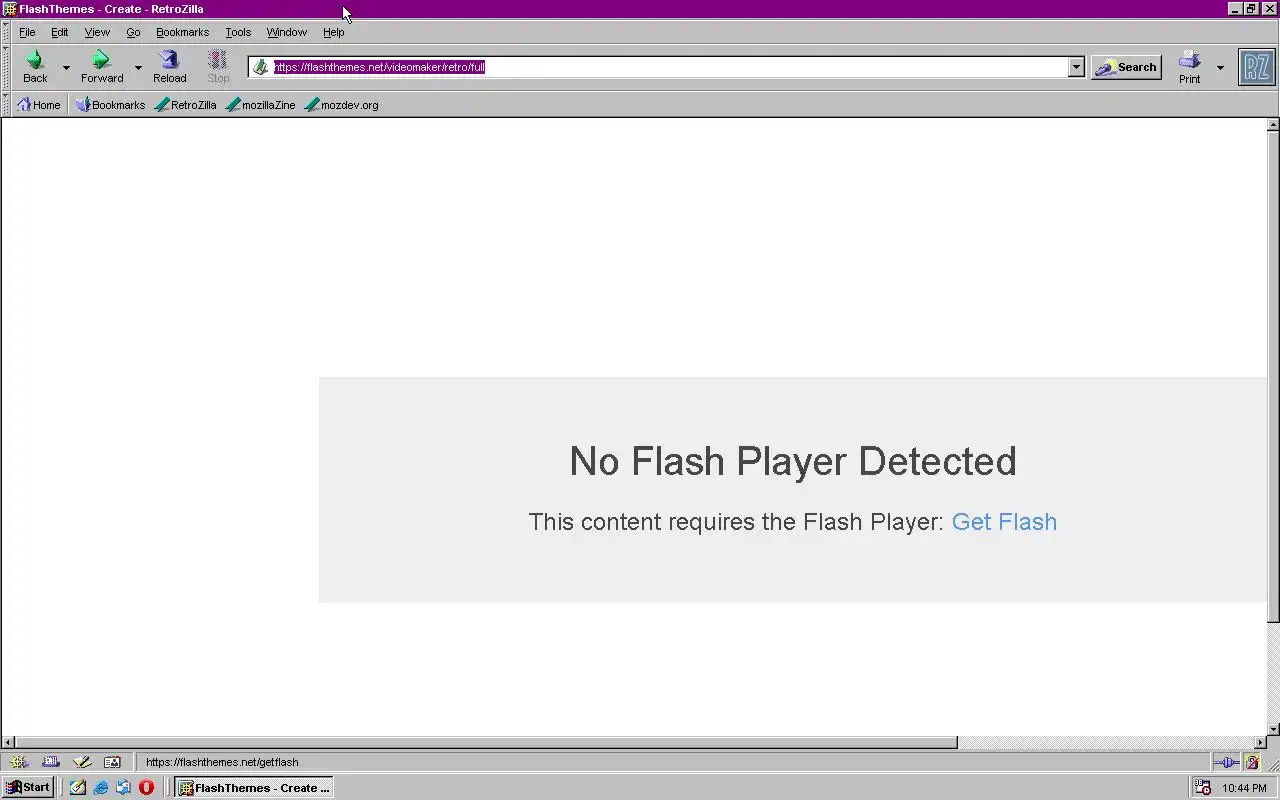Launch Internet Explorer from quick launch

coord(101,787)
